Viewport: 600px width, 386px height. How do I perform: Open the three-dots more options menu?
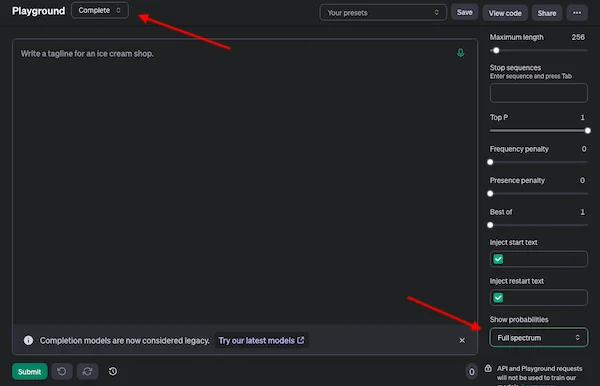pos(577,13)
